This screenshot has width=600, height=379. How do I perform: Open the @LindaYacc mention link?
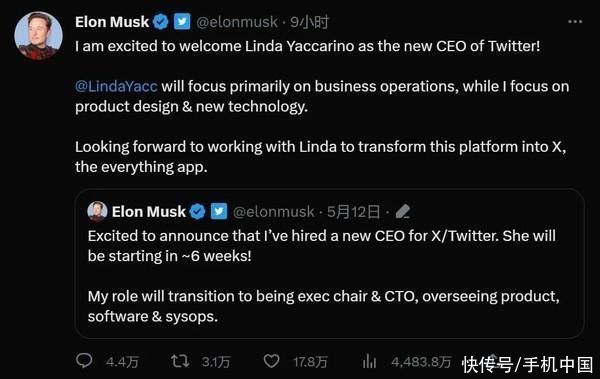tap(116, 86)
